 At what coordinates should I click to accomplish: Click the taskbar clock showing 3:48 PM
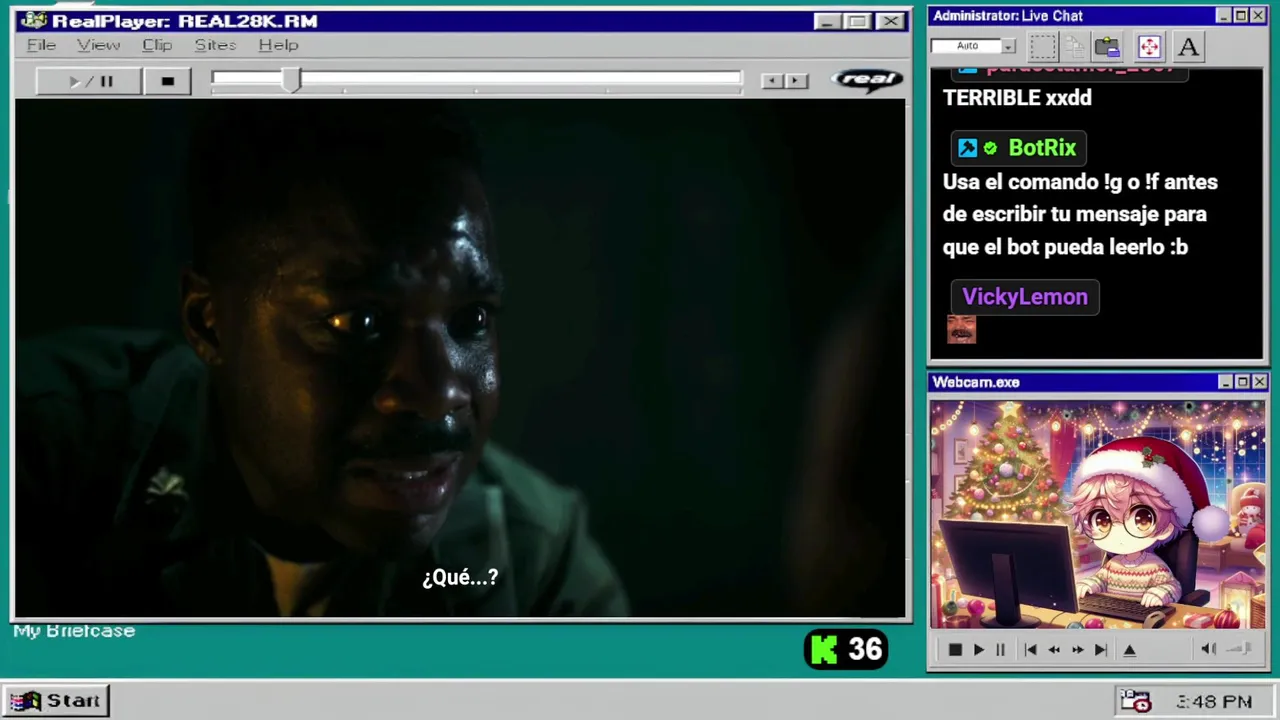click(1214, 702)
